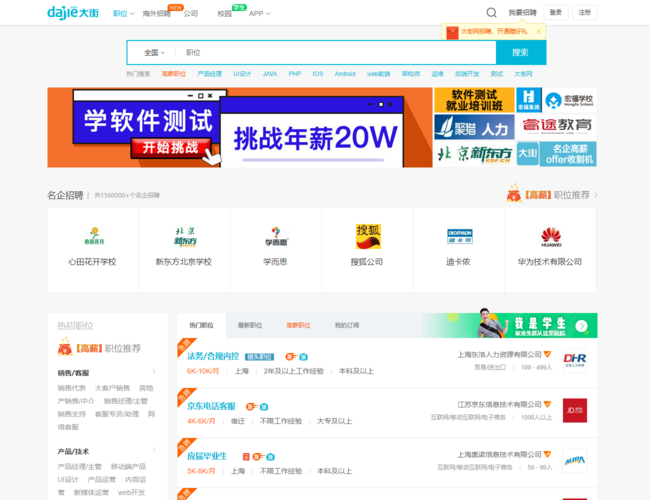
Task: Click verified badge next to 上海东浩人力资源有限公司
Action: pyautogui.click(x=548, y=354)
